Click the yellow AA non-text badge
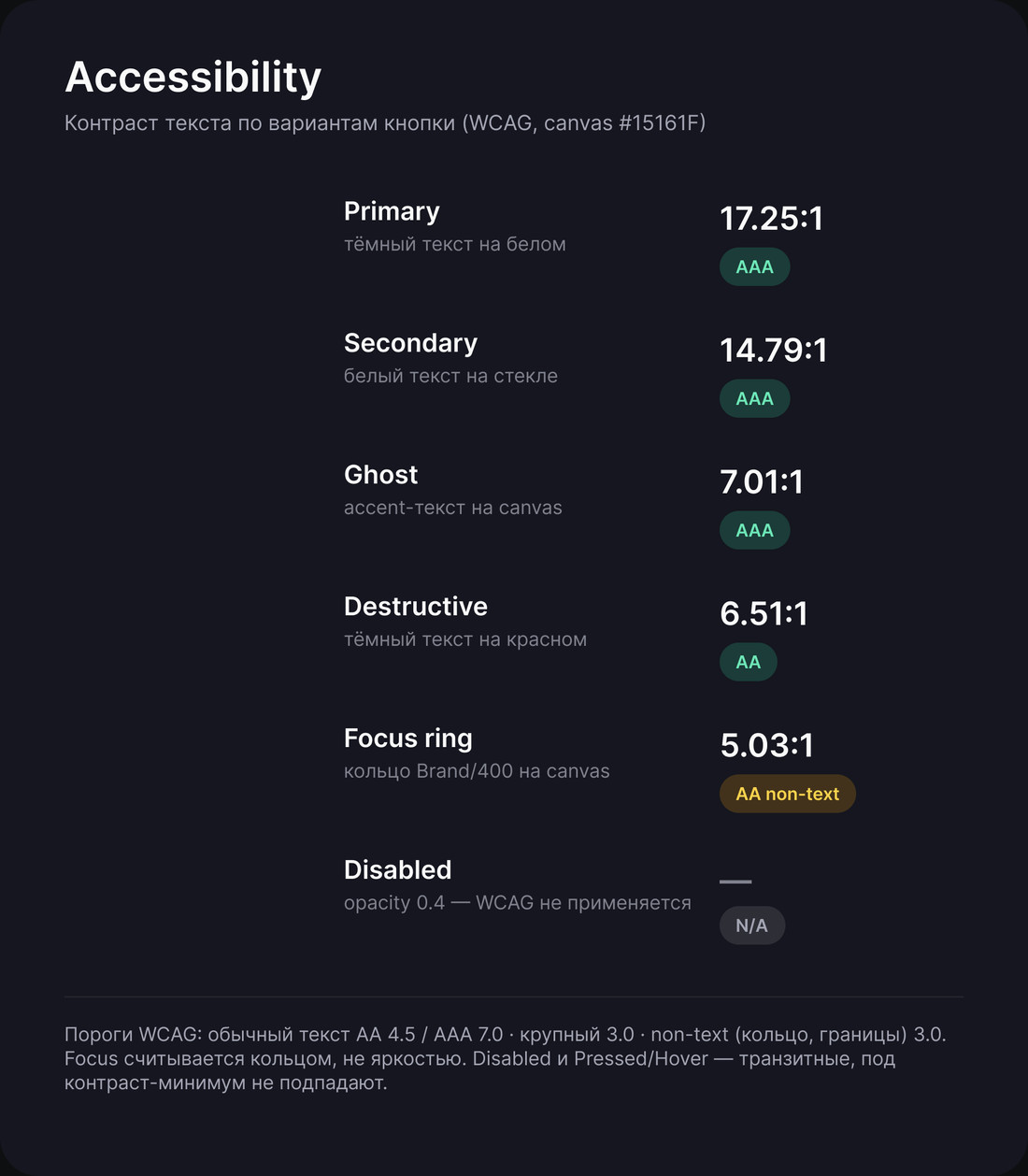This screenshot has height=1176, width=1028. tap(787, 795)
